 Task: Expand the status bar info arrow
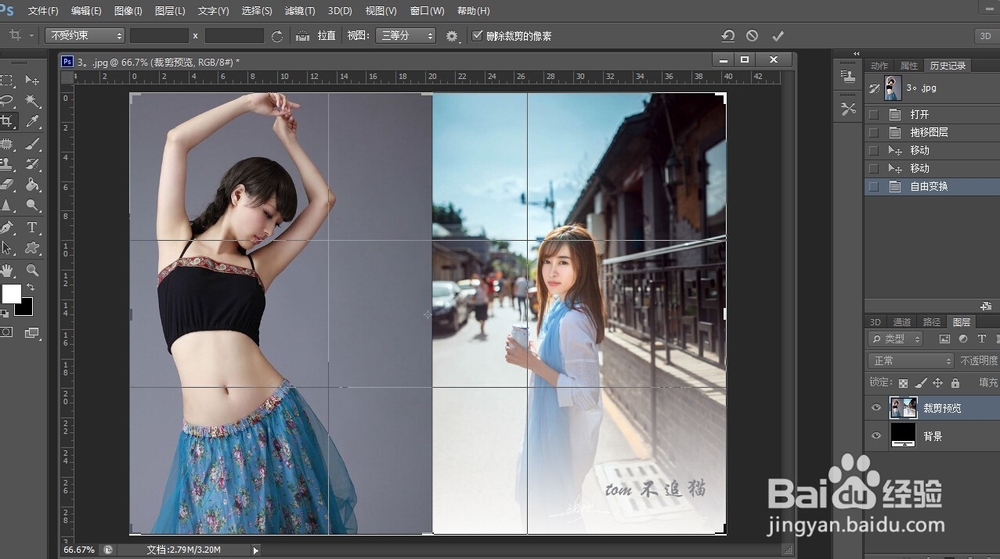(x=256, y=550)
